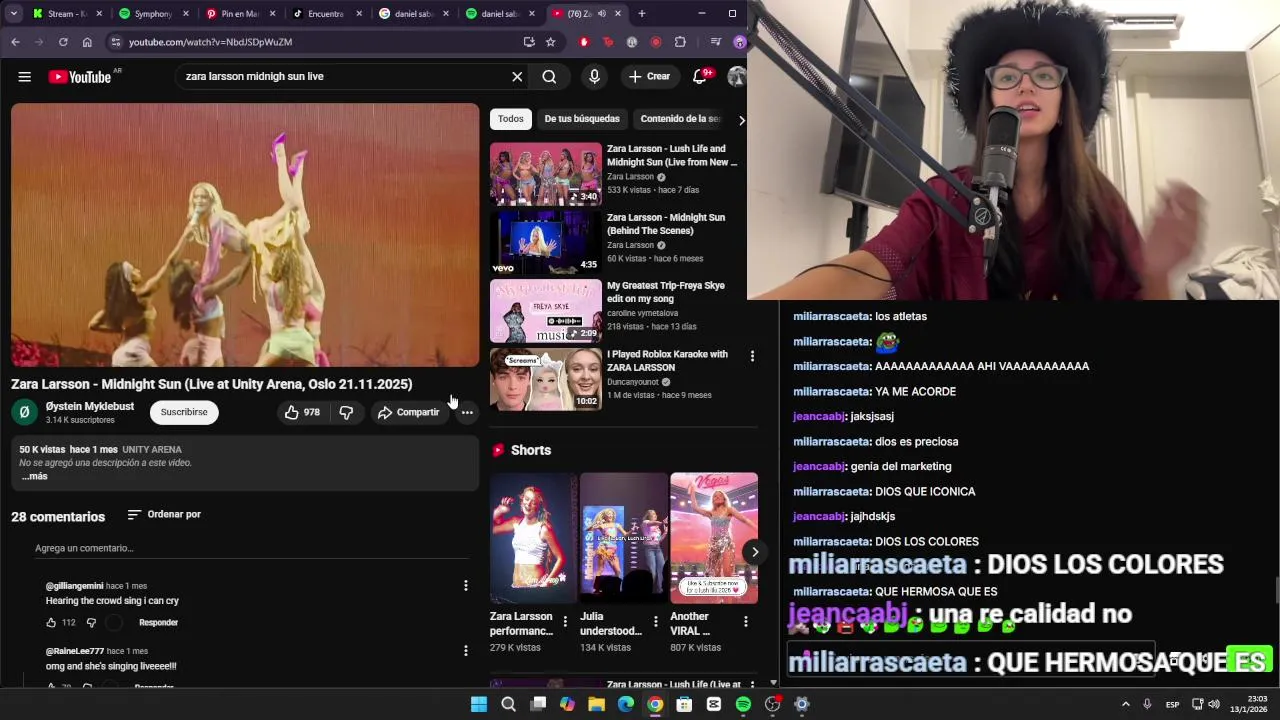Open CapCut from the taskbar
1280x720 pixels.
(714, 704)
